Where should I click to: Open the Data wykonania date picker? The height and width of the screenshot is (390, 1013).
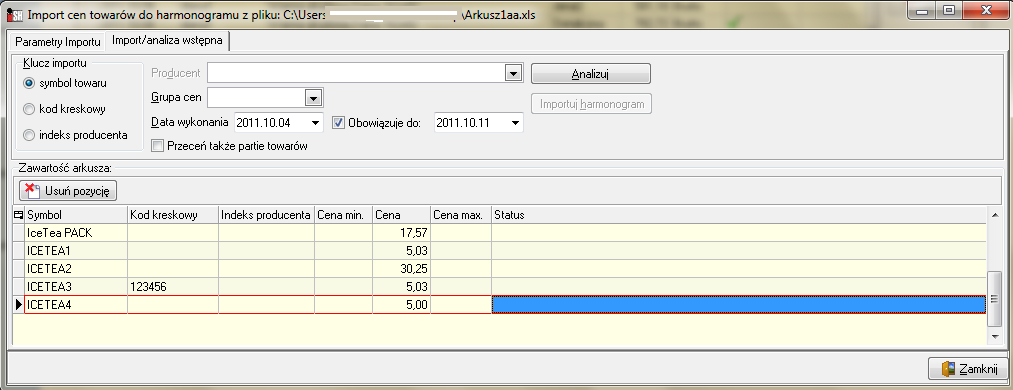(316, 123)
